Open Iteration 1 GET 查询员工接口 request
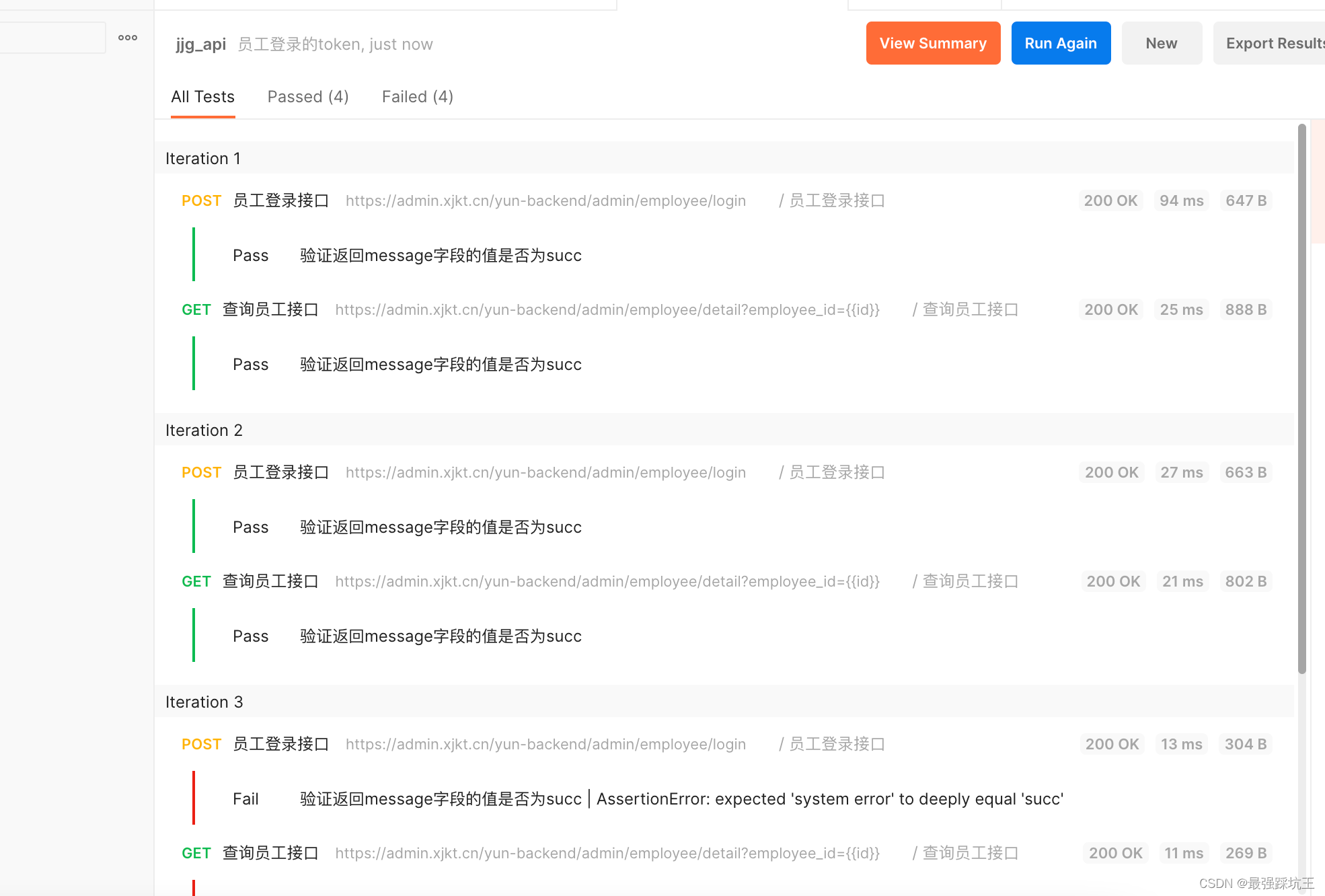 270,309
